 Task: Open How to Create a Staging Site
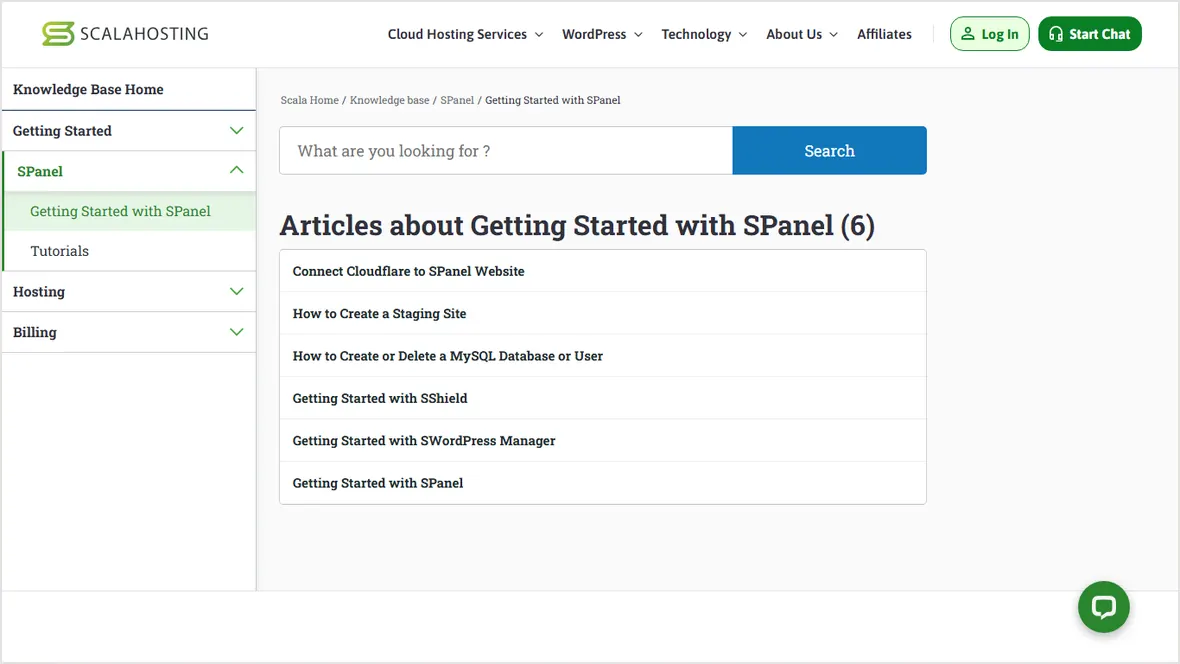coord(603,313)
